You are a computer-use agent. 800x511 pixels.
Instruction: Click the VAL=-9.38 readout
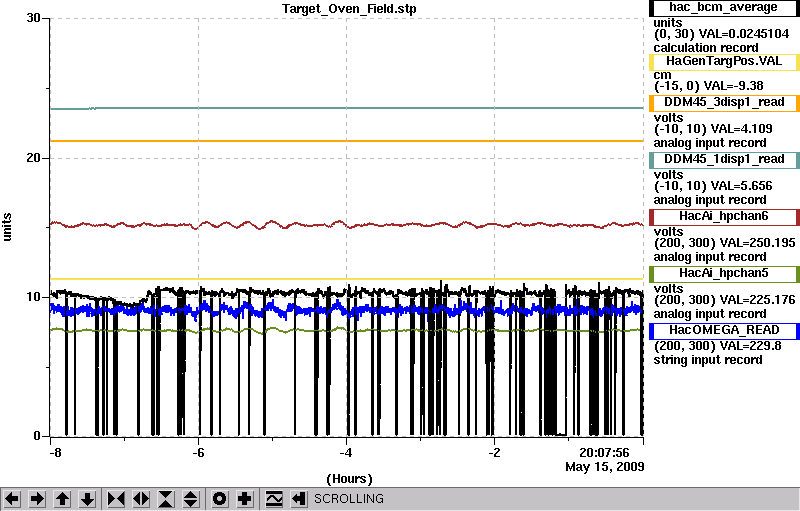coord(734,86)
